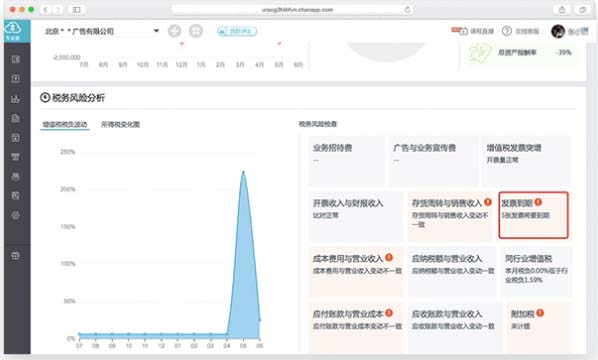This screenshot has width=598, height=360.
Task: Open the 广告与业务宣传费 risk card
Action: (433, 161)
